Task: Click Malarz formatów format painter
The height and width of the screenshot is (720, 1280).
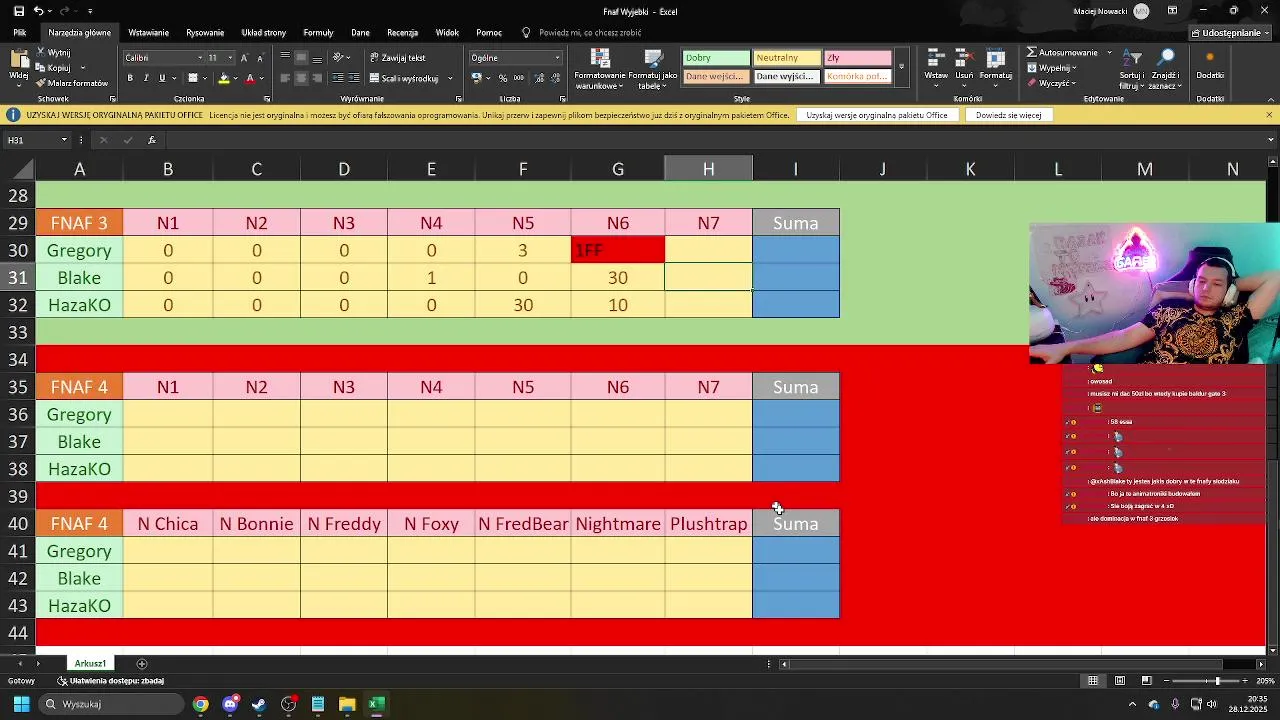Action: 70,83
